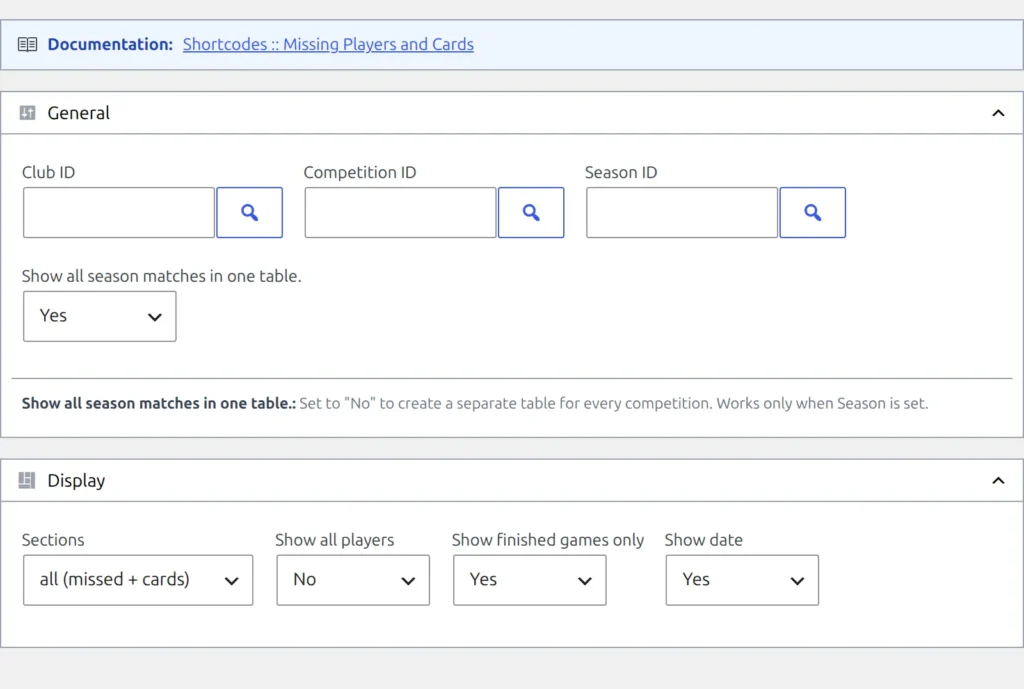Collapse the Display panel with its chevron

pos(998,481)
